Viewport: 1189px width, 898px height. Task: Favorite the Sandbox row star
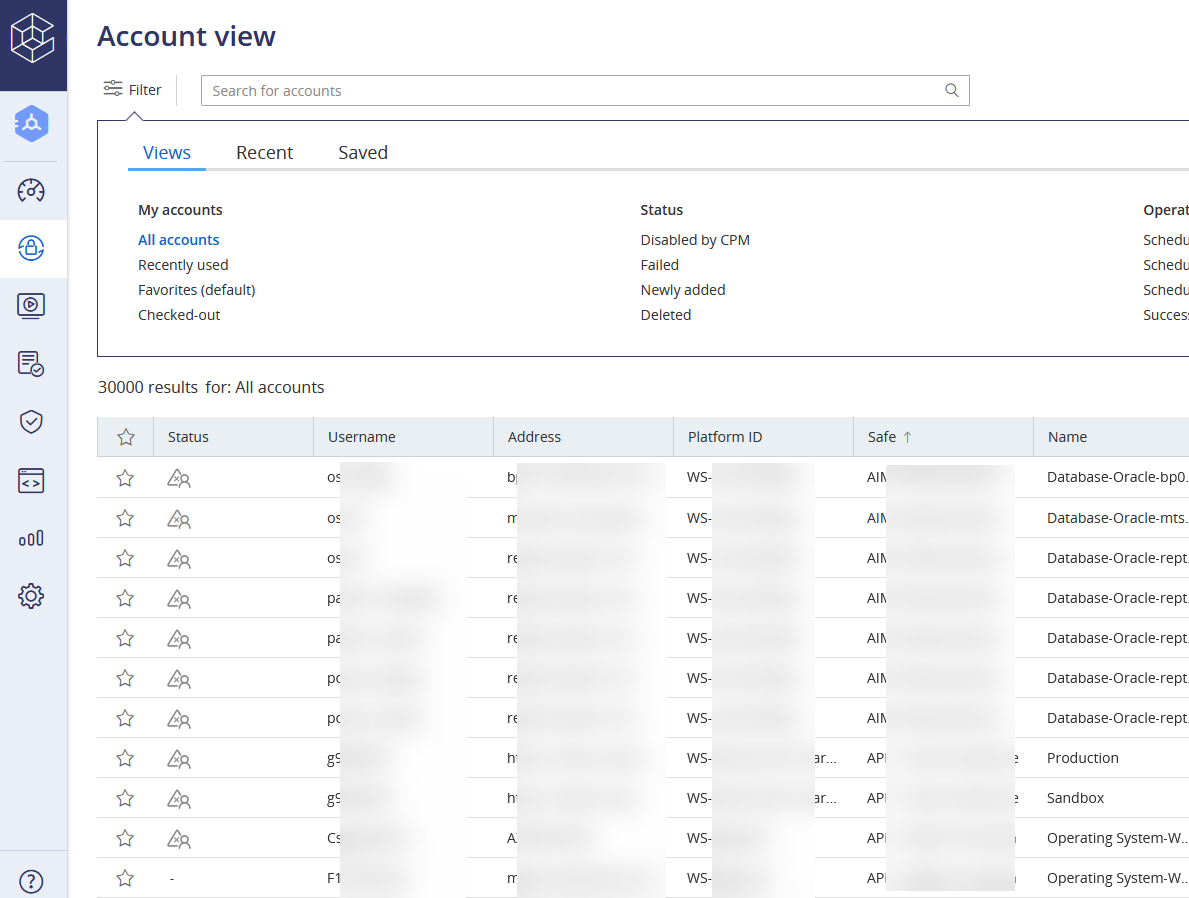pyautogui.click(x=125, y=798)
